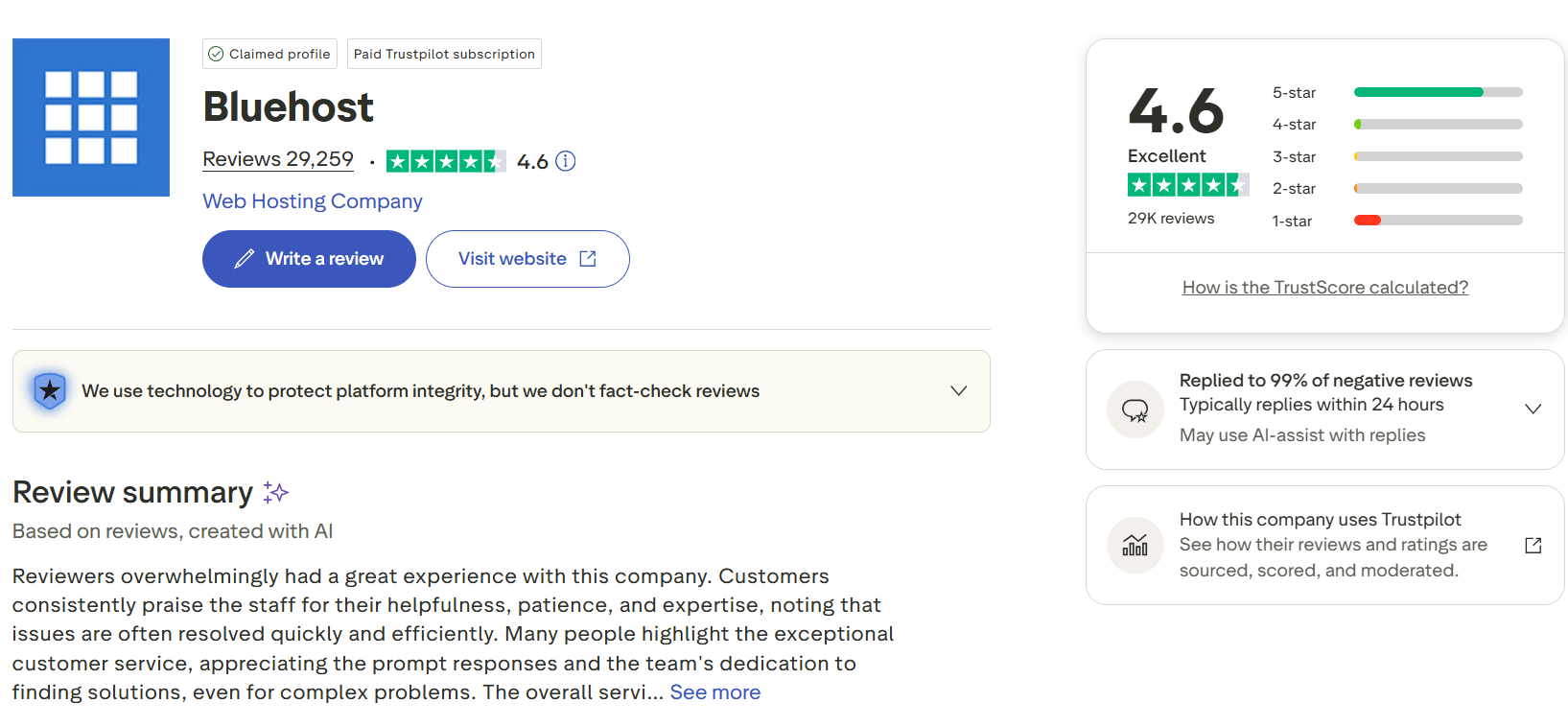
Task: Click the Visit website button
Action: (x=527, y=259)
